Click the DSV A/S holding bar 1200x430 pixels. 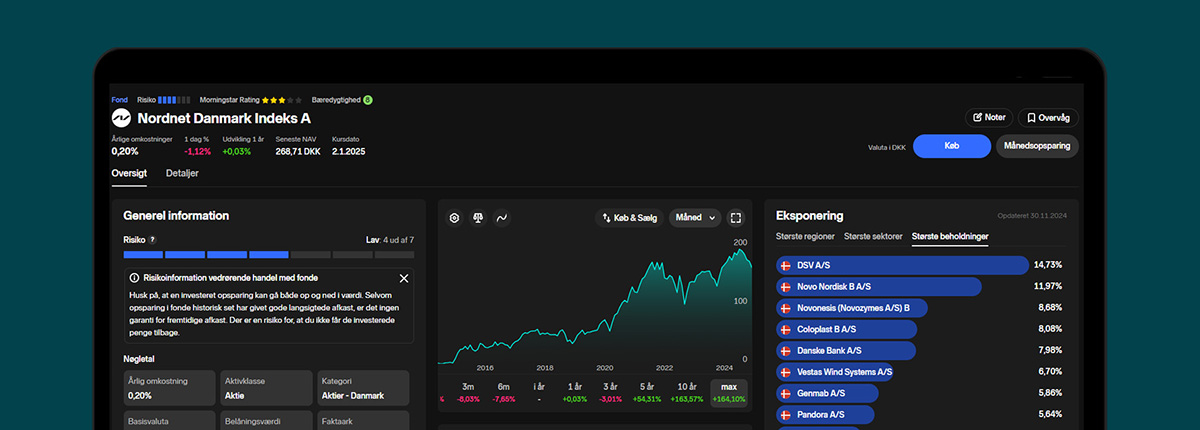pyautogui.click(x=903, y=265)
